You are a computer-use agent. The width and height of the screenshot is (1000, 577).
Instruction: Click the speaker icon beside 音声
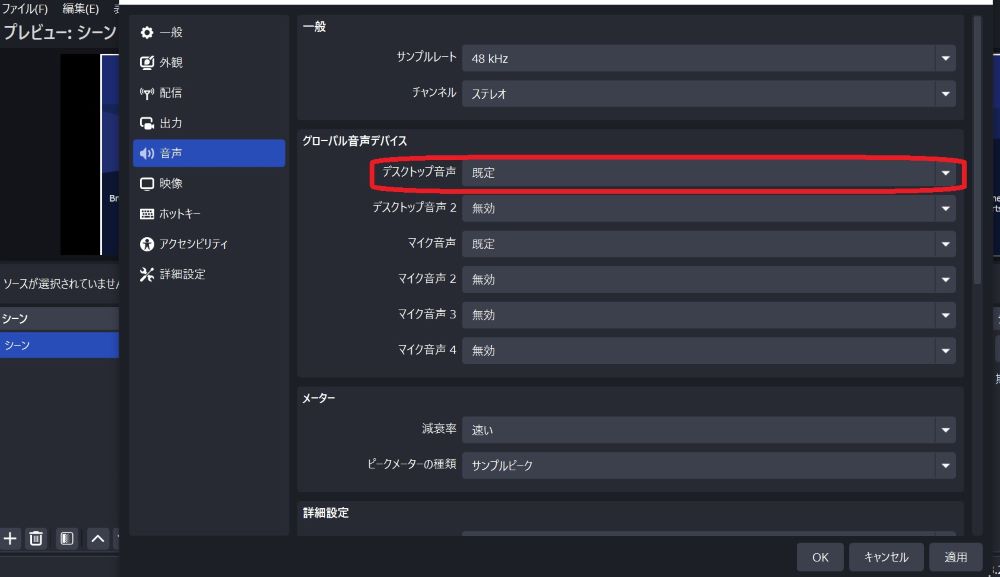[147, 153]
